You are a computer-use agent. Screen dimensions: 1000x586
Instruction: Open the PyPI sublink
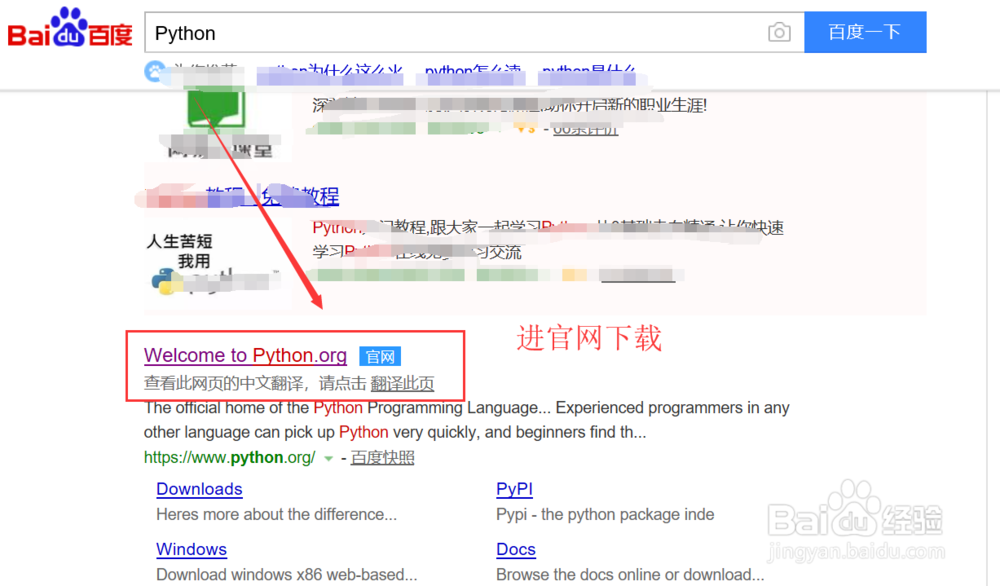click(x=514, y=489)
